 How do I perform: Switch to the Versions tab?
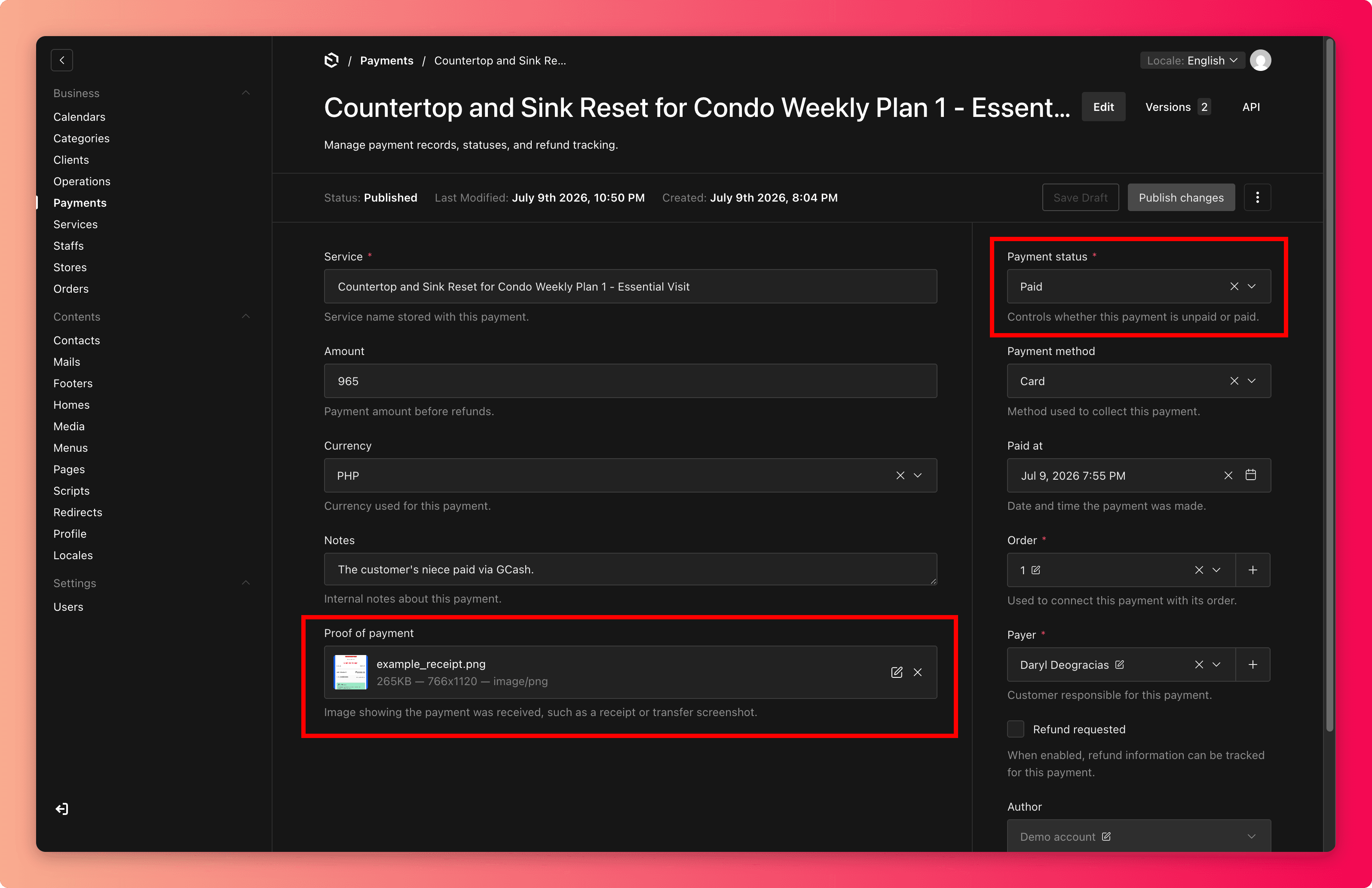point(1178,107)
